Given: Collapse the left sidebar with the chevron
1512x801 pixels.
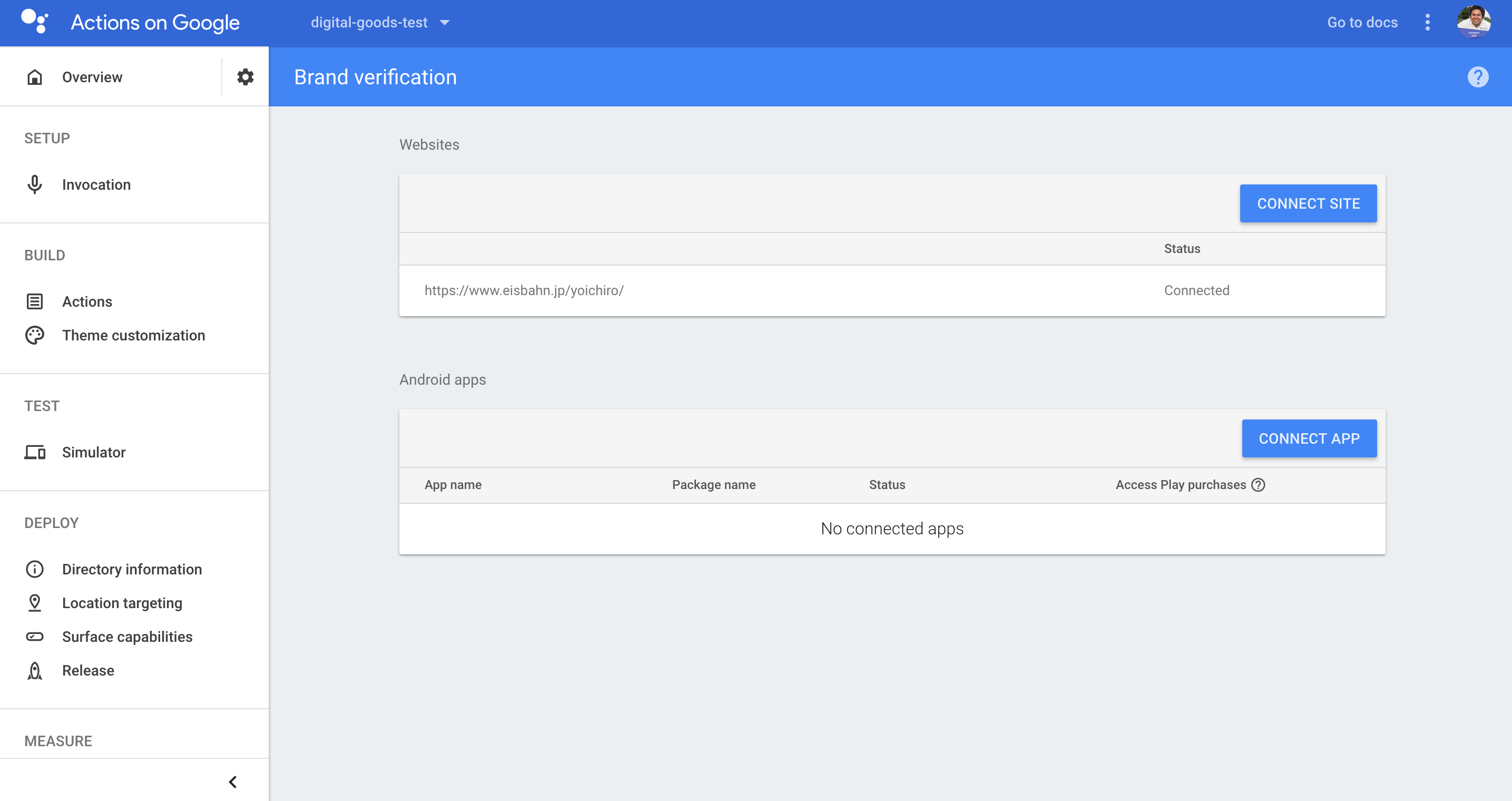Looking at the screenshot, I should pos(233,782).
